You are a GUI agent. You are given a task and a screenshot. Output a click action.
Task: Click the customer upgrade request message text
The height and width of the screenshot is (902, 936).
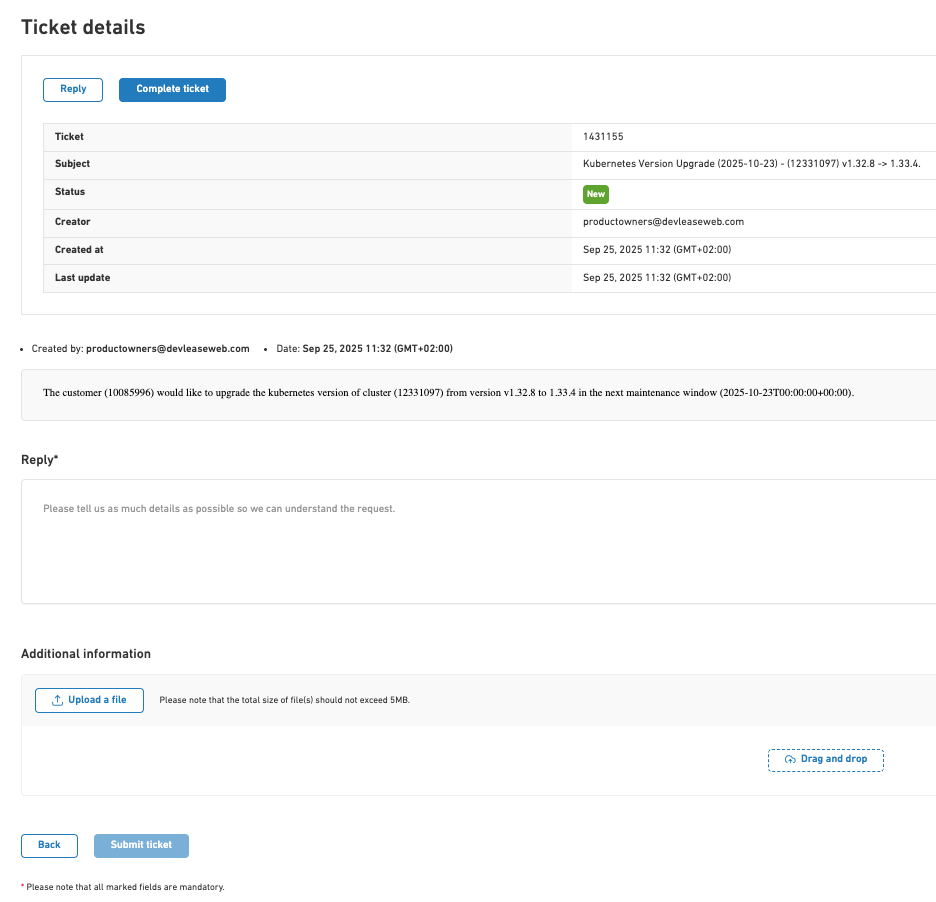pos(448,393)
